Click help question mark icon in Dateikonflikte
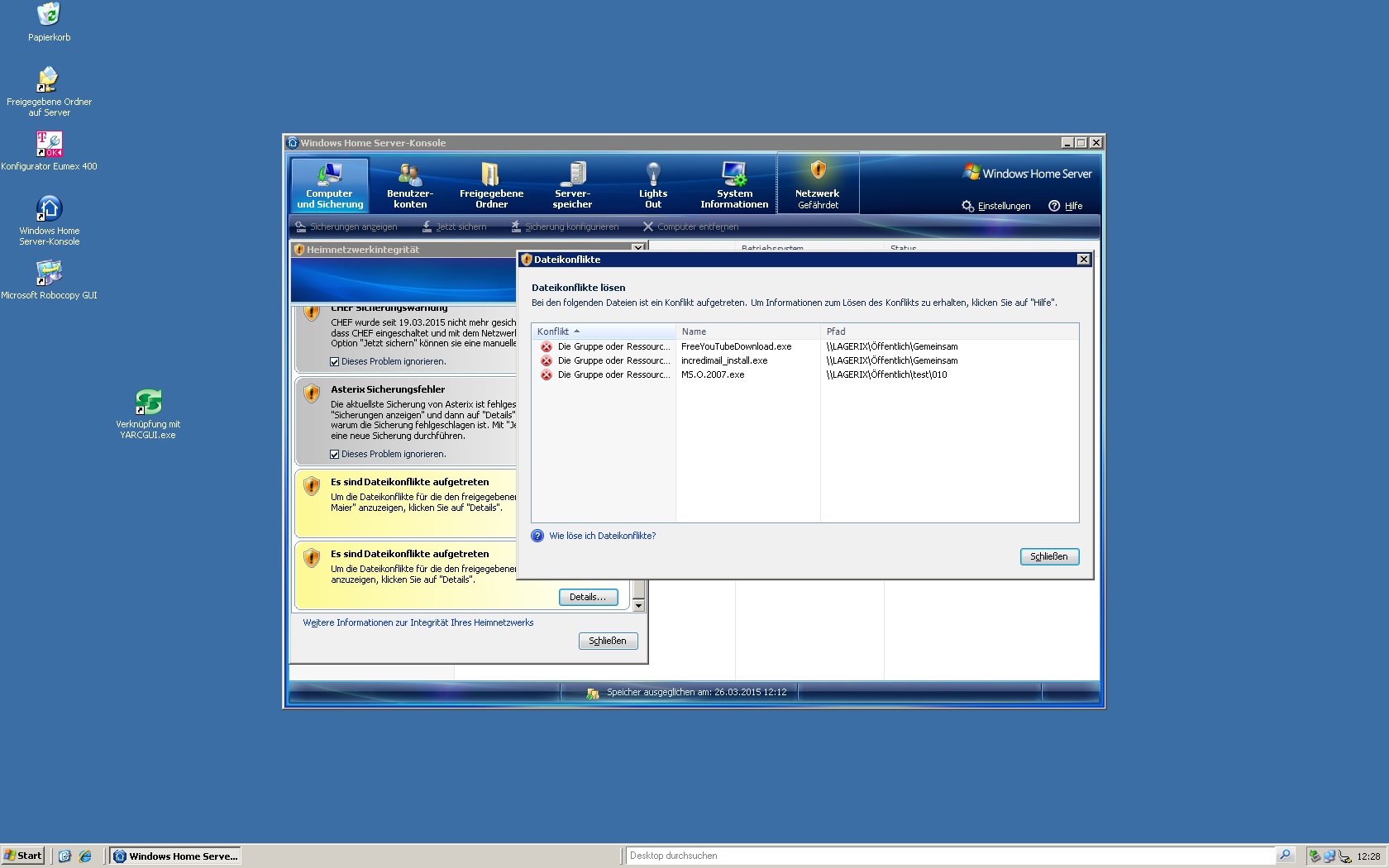The image size is (1389, 868). pos(537,536)
